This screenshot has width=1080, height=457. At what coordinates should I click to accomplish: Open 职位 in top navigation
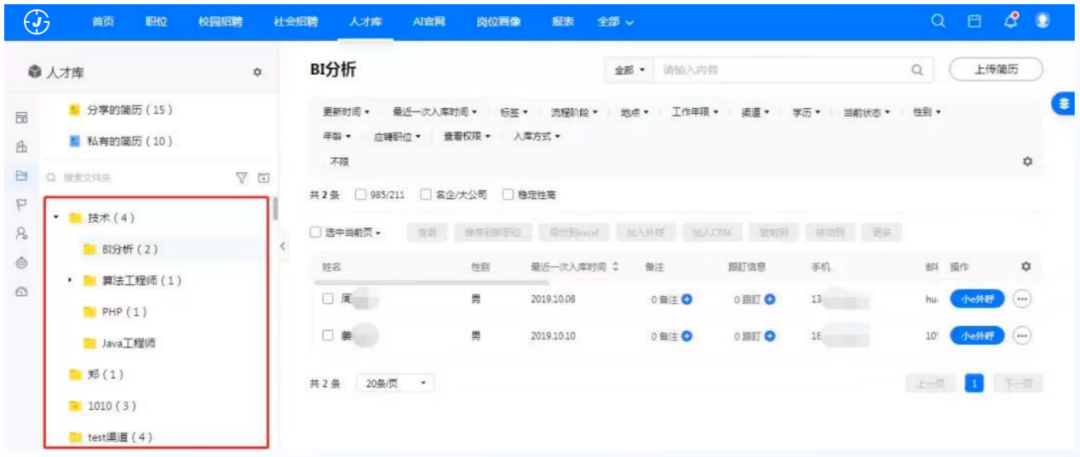[156, 21]
